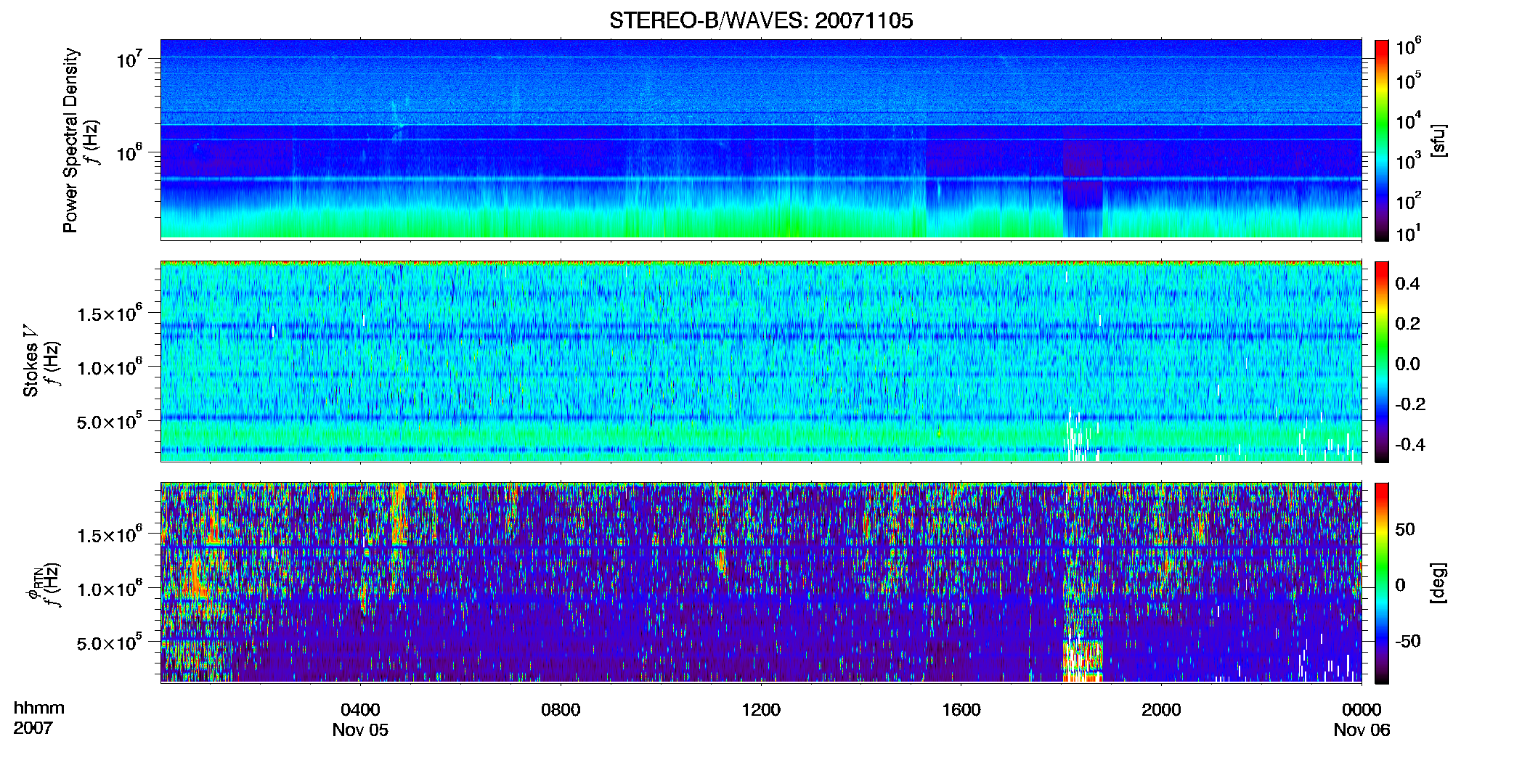This screenshot has height=784, width=1522.
Task: Click the 1200 time axis label
Action: tap(761, 710)
